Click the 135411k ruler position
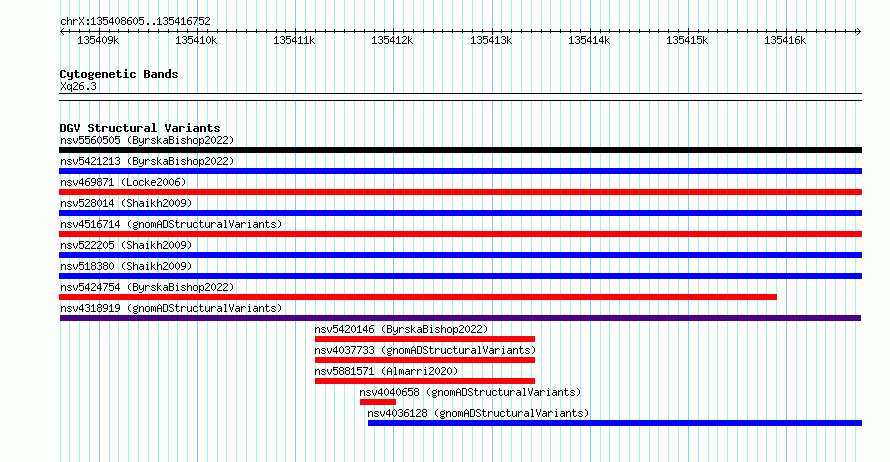Screen dimensions: 890x462 point(295,40)
